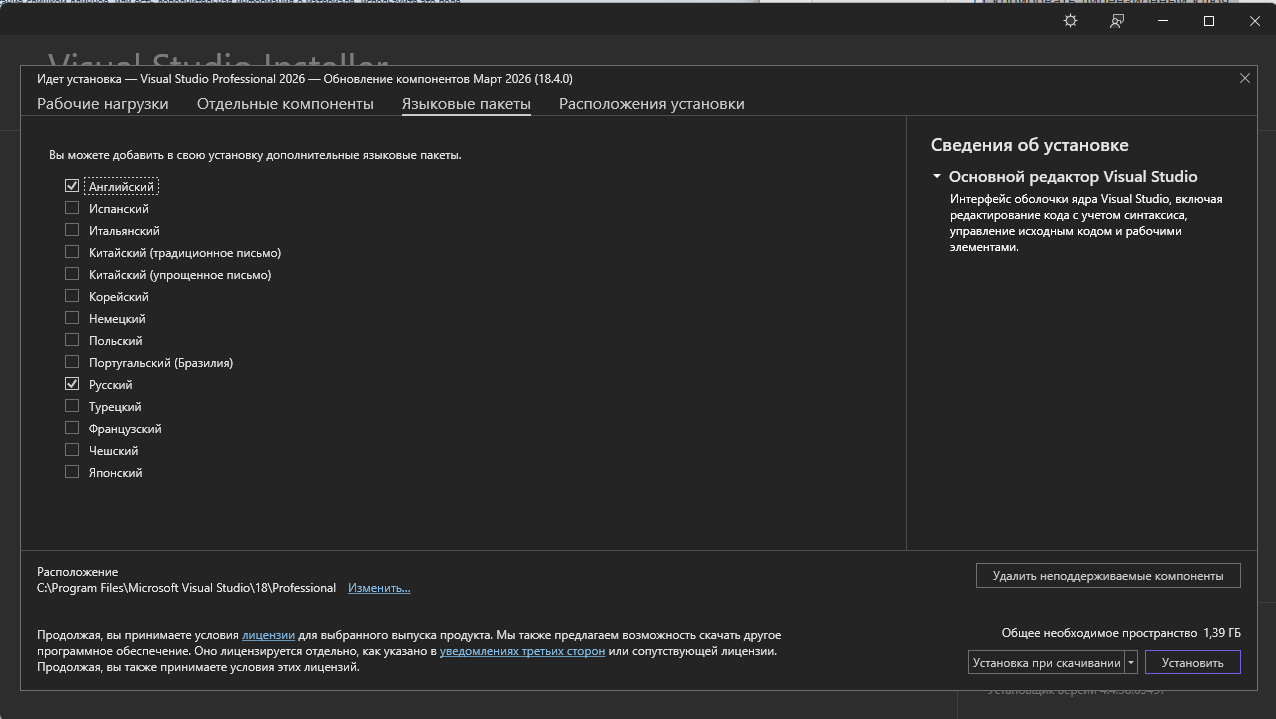Viewport: 1276px width, 719px height.
Task: Select the Корейский language checkbox
Action: pos(72,296)
